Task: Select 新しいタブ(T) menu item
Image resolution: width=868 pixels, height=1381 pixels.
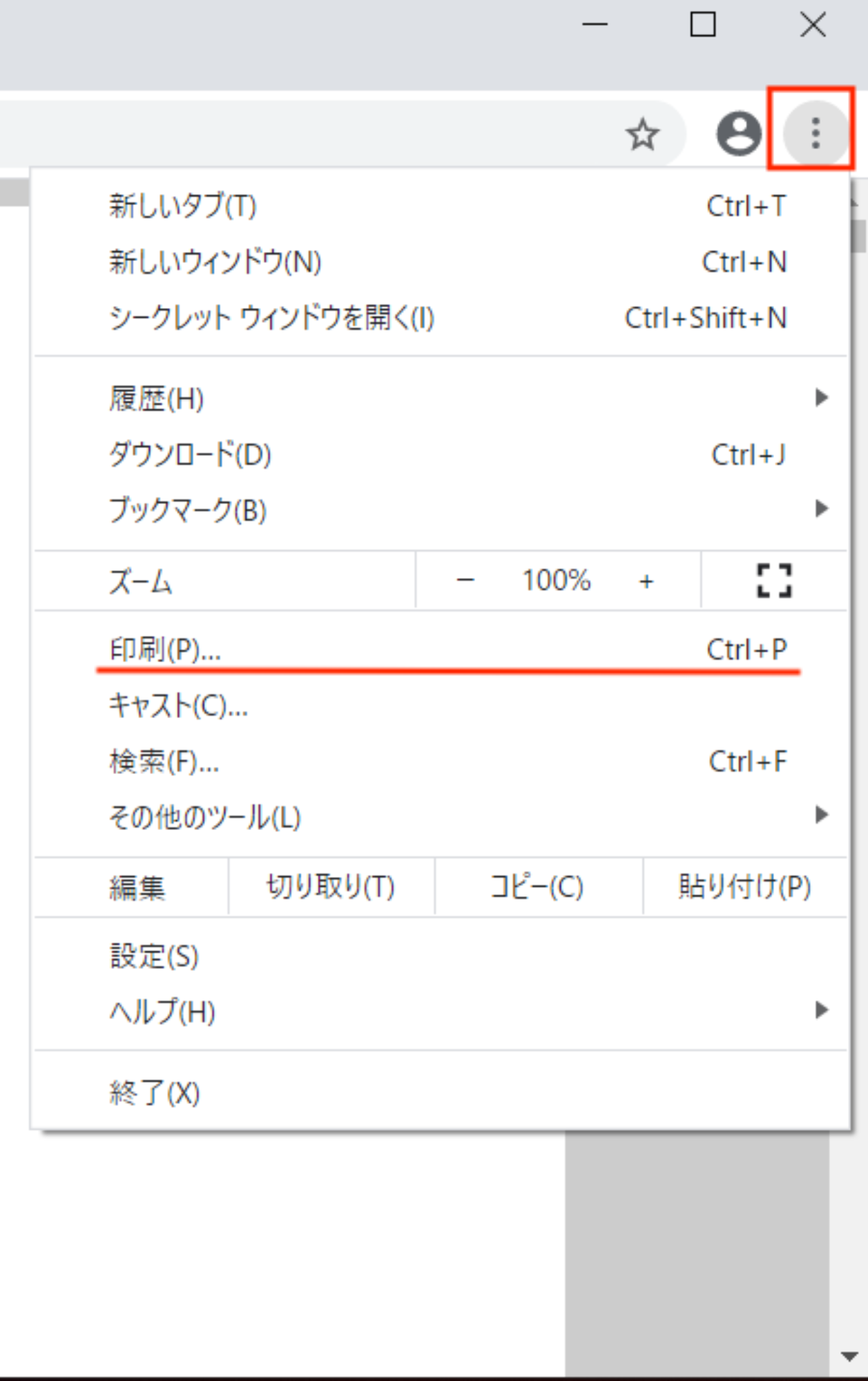Action: (x=183, y=206)
